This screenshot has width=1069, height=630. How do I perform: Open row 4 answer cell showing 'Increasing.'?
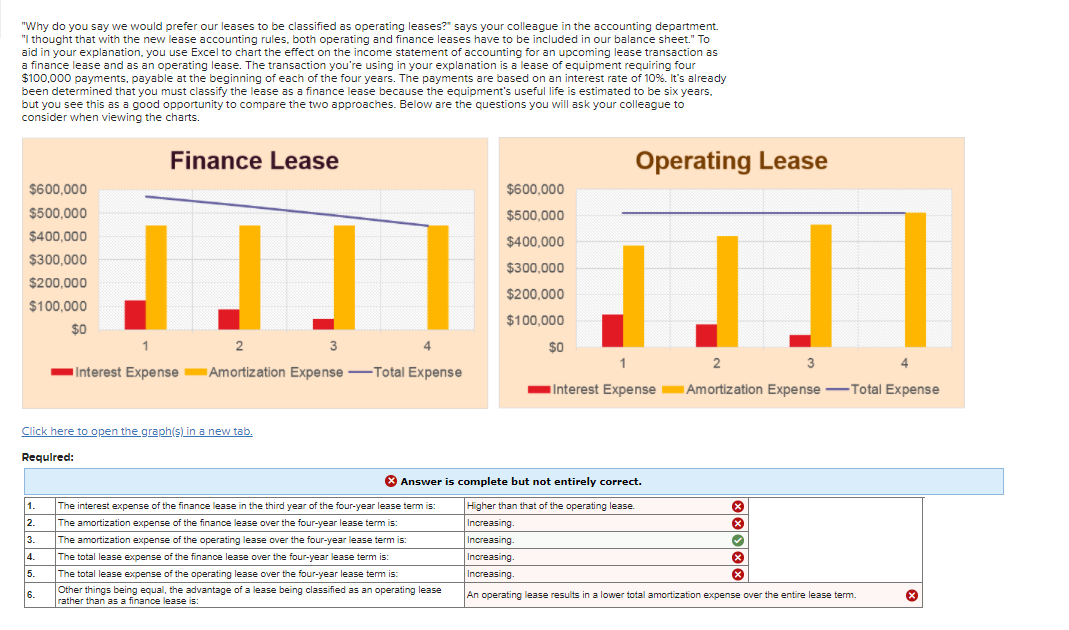tap(606, 557)
